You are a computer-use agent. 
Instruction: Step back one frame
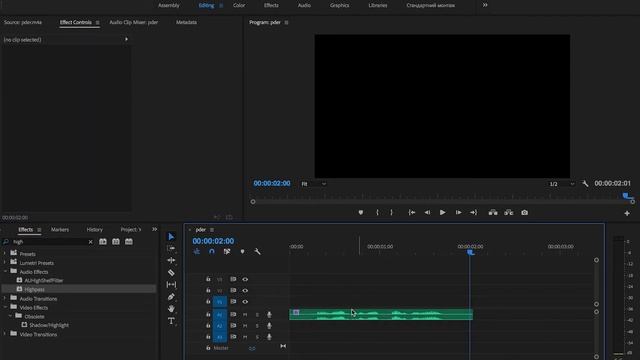427,213
